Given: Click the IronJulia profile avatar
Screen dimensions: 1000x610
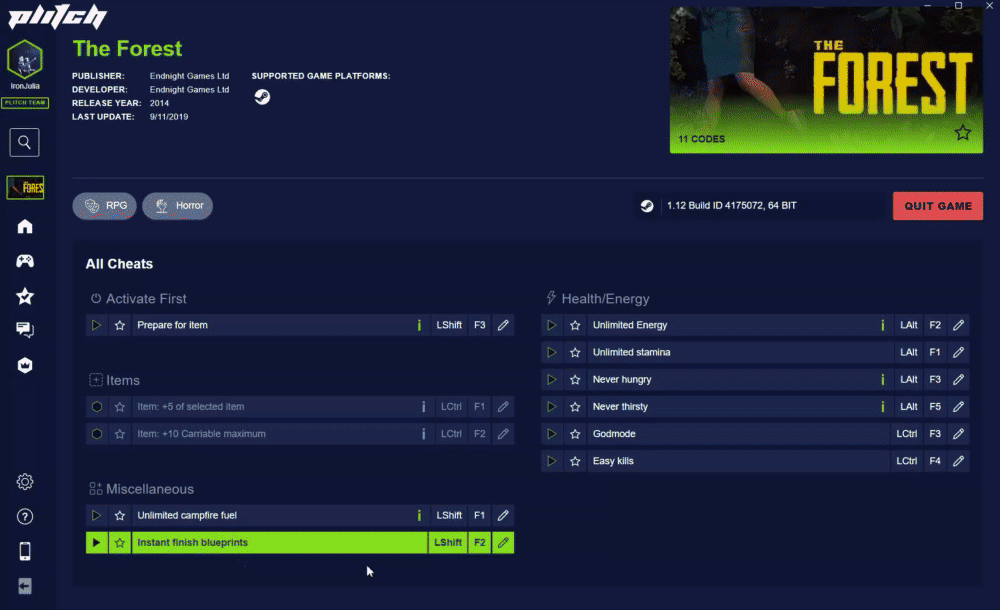Looking at the screenshot, I should [x=25, y=59].
